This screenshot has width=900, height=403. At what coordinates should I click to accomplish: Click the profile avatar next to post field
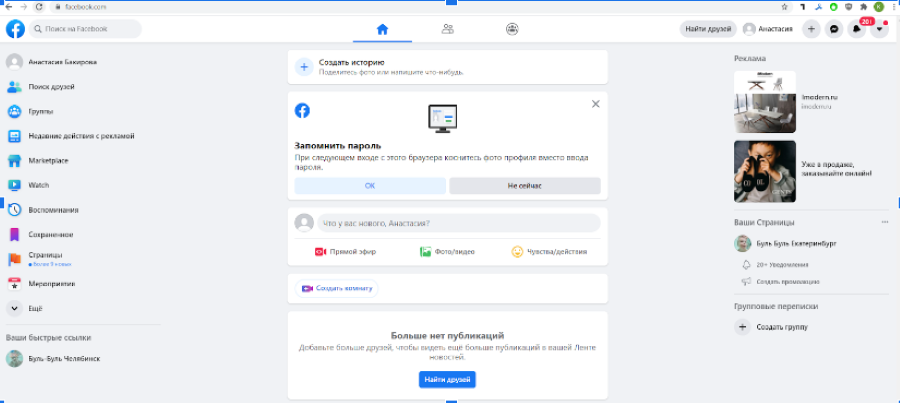(304, 223)
